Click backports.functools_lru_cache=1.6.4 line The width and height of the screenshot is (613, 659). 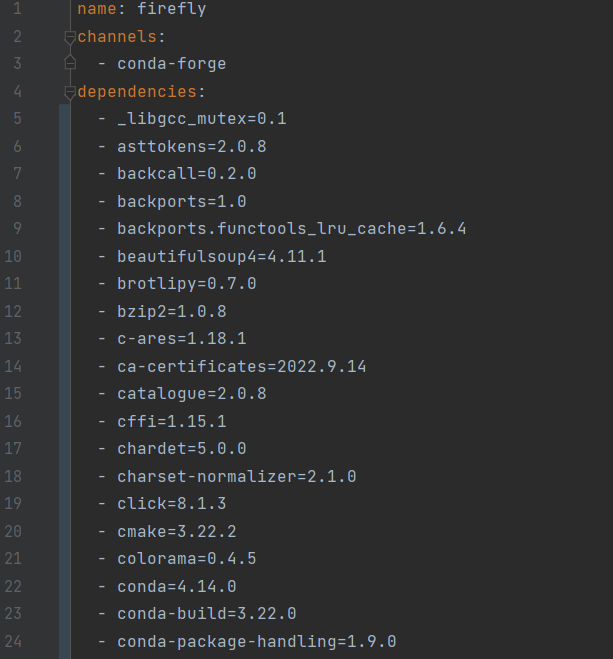coord(292,229)
